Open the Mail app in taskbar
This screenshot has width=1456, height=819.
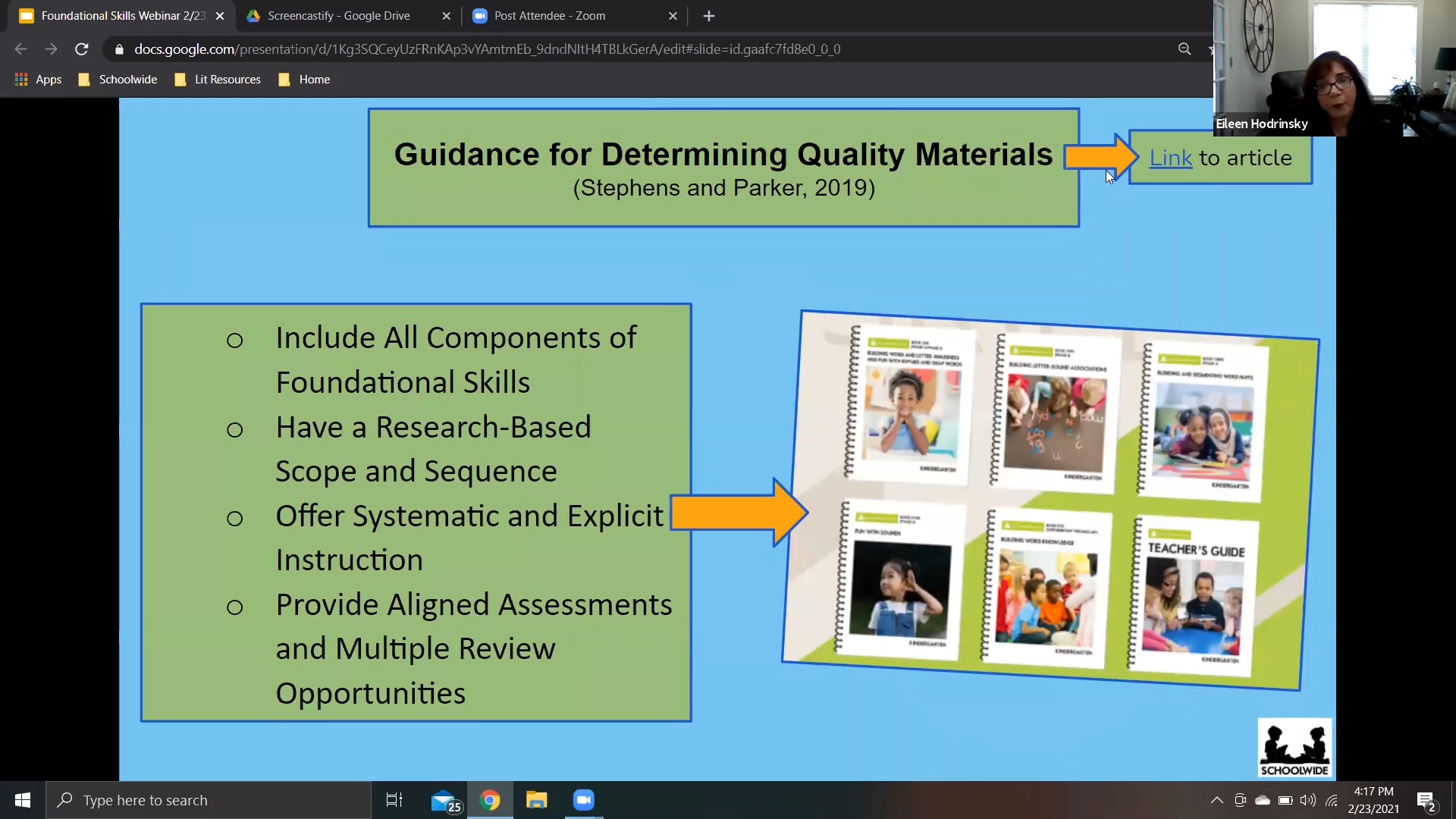(446, 801)
